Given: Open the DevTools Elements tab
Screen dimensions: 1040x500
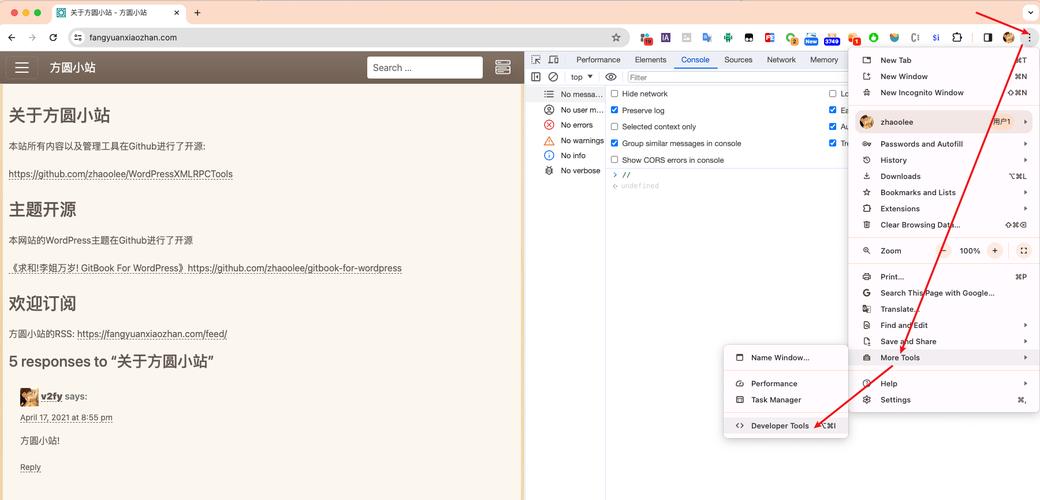Looking at the screenshot, I should pos(650,60).
